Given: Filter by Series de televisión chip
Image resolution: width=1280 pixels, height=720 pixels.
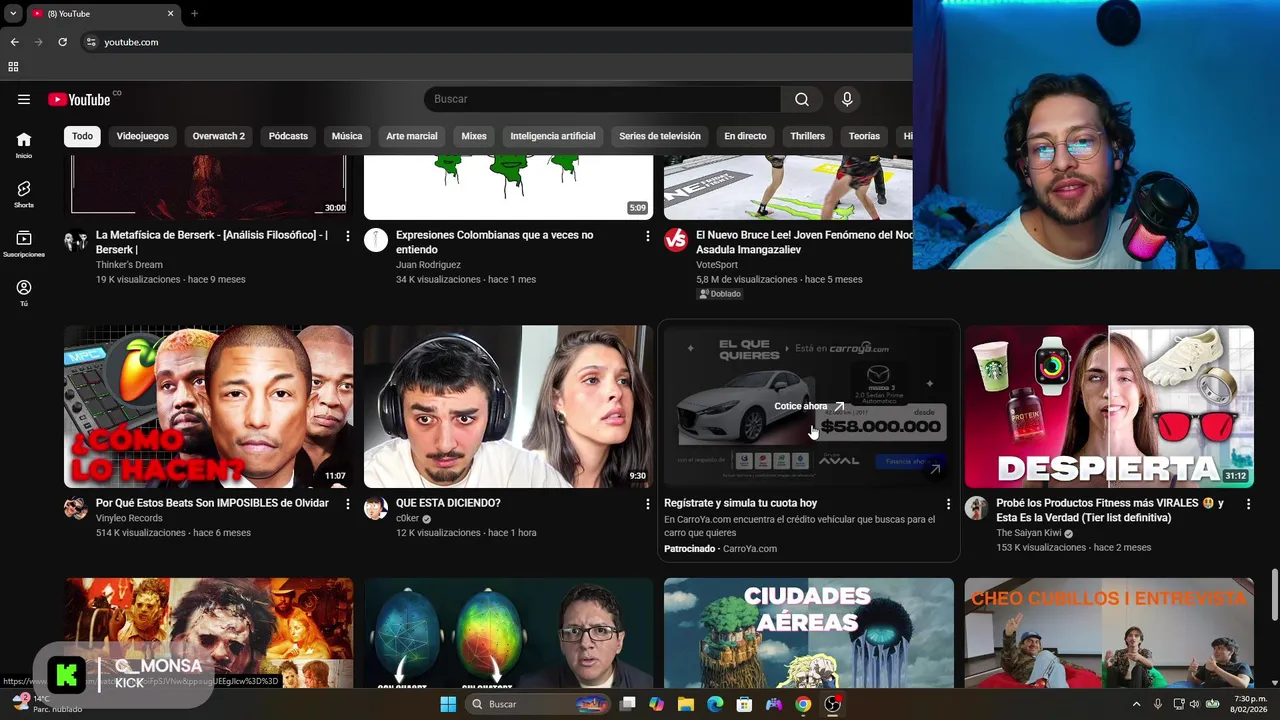Looking at the screenshot, I should pyautogui.click(x=660, y=136).
